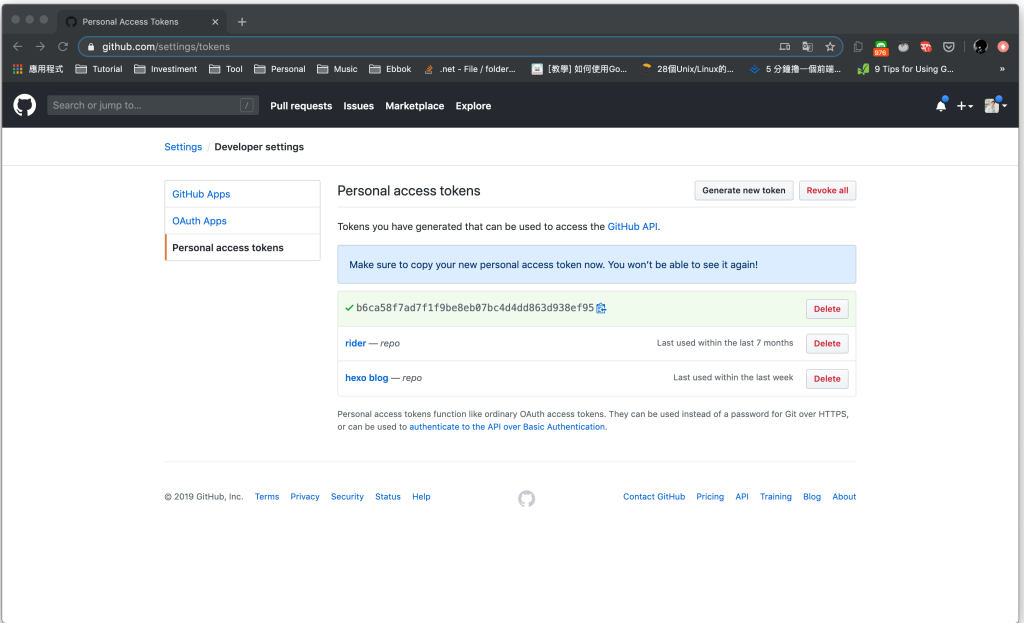Click the footer GitHub logo mark
Viewport: 1024px width, 623px height.
(526, 499)
